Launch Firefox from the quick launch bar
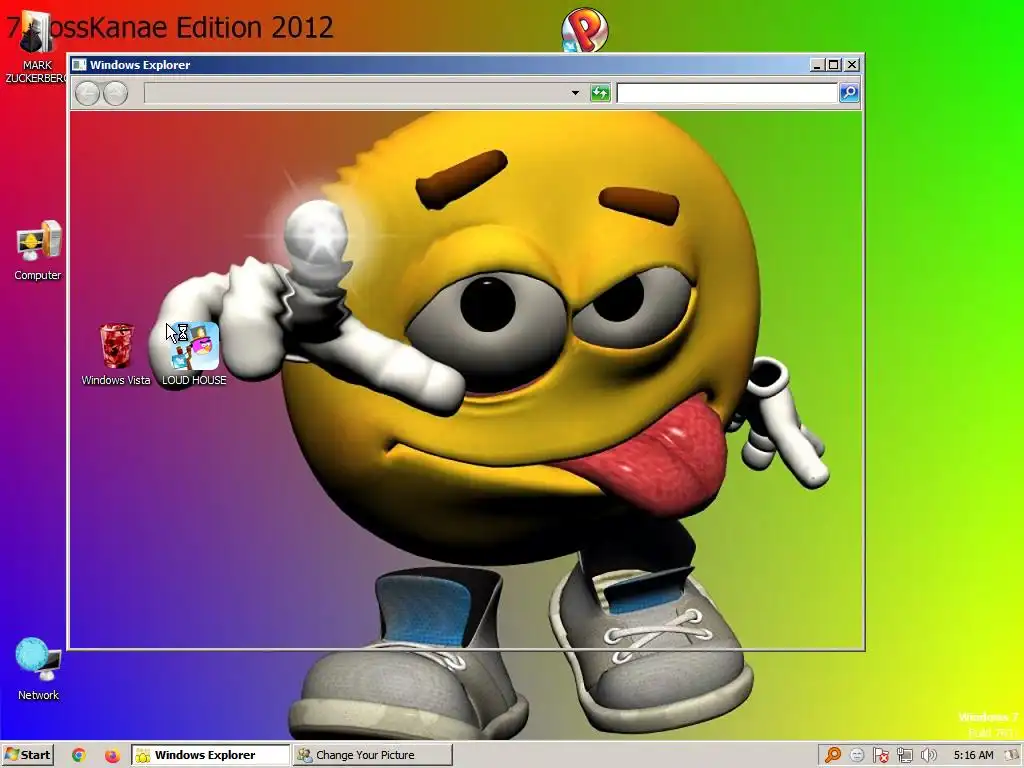The image size is (1024, 768). tap(112, 755)
